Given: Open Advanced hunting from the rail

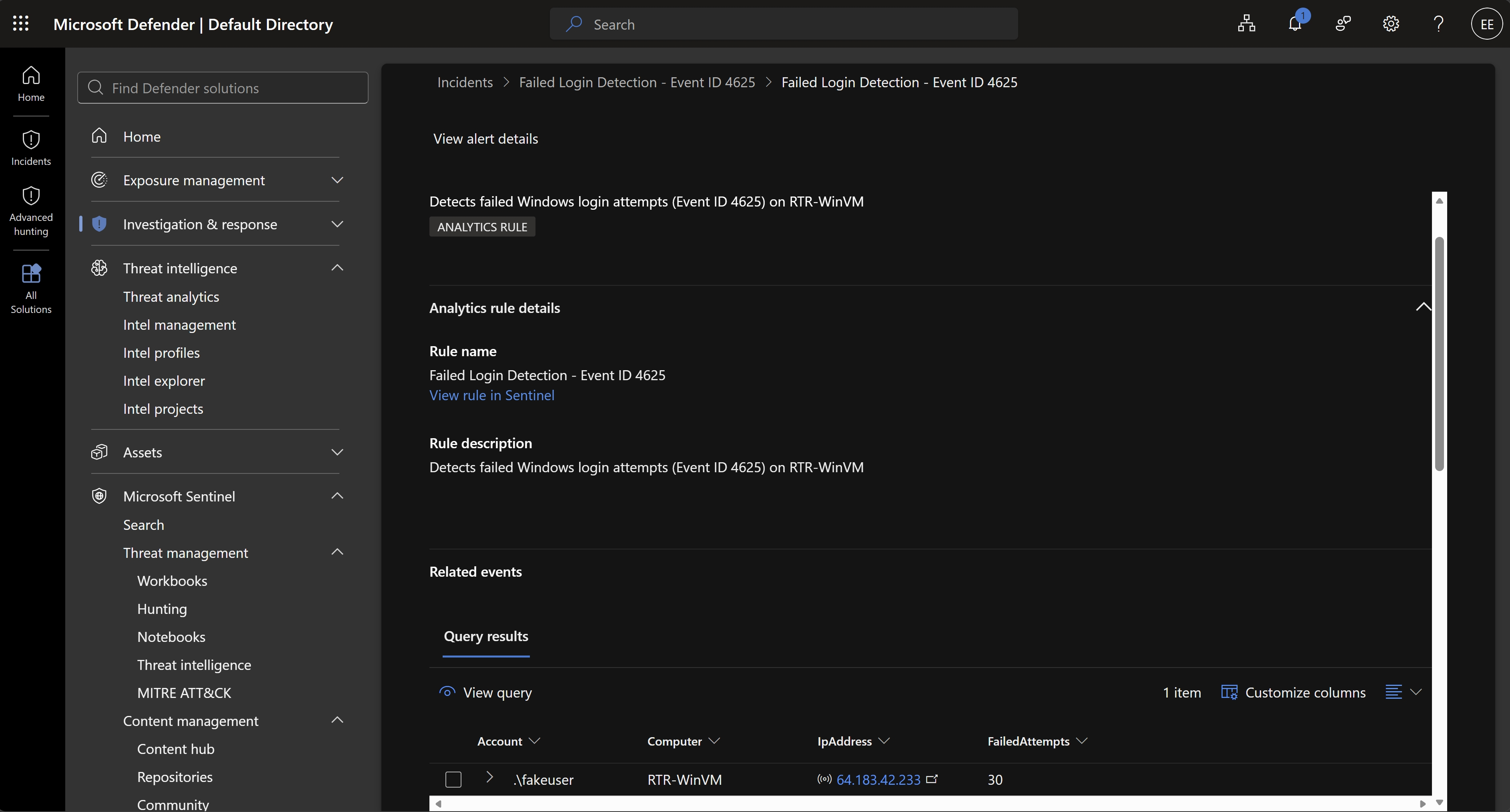Looking at the screenshot, I should click(x=31, y=212).
